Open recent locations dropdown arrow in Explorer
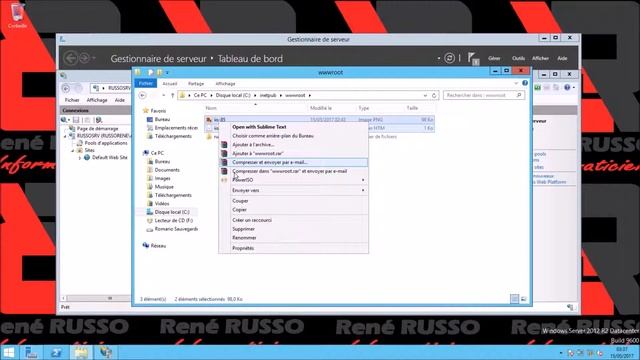This screenshot has height=360, width=640. 163,95
